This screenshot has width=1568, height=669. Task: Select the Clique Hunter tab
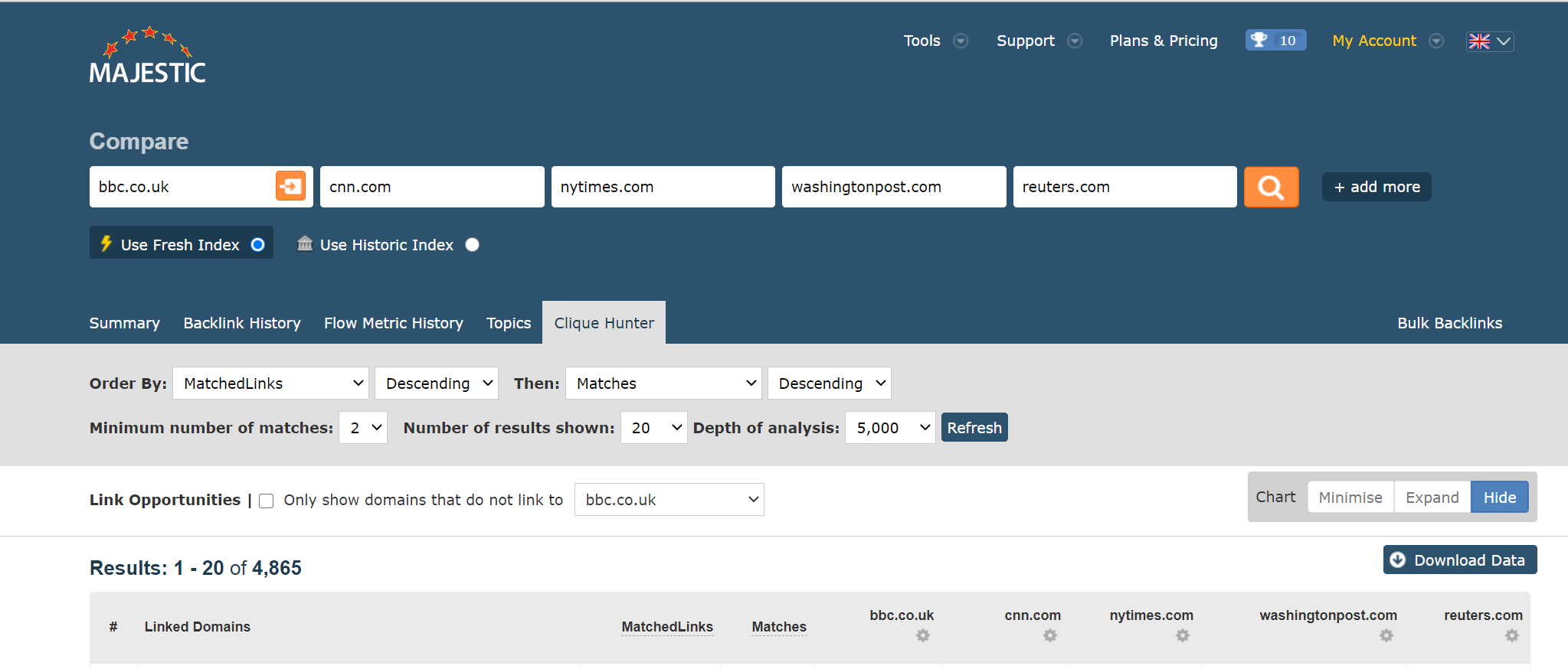pyautogui.click(x=604, y=323)
